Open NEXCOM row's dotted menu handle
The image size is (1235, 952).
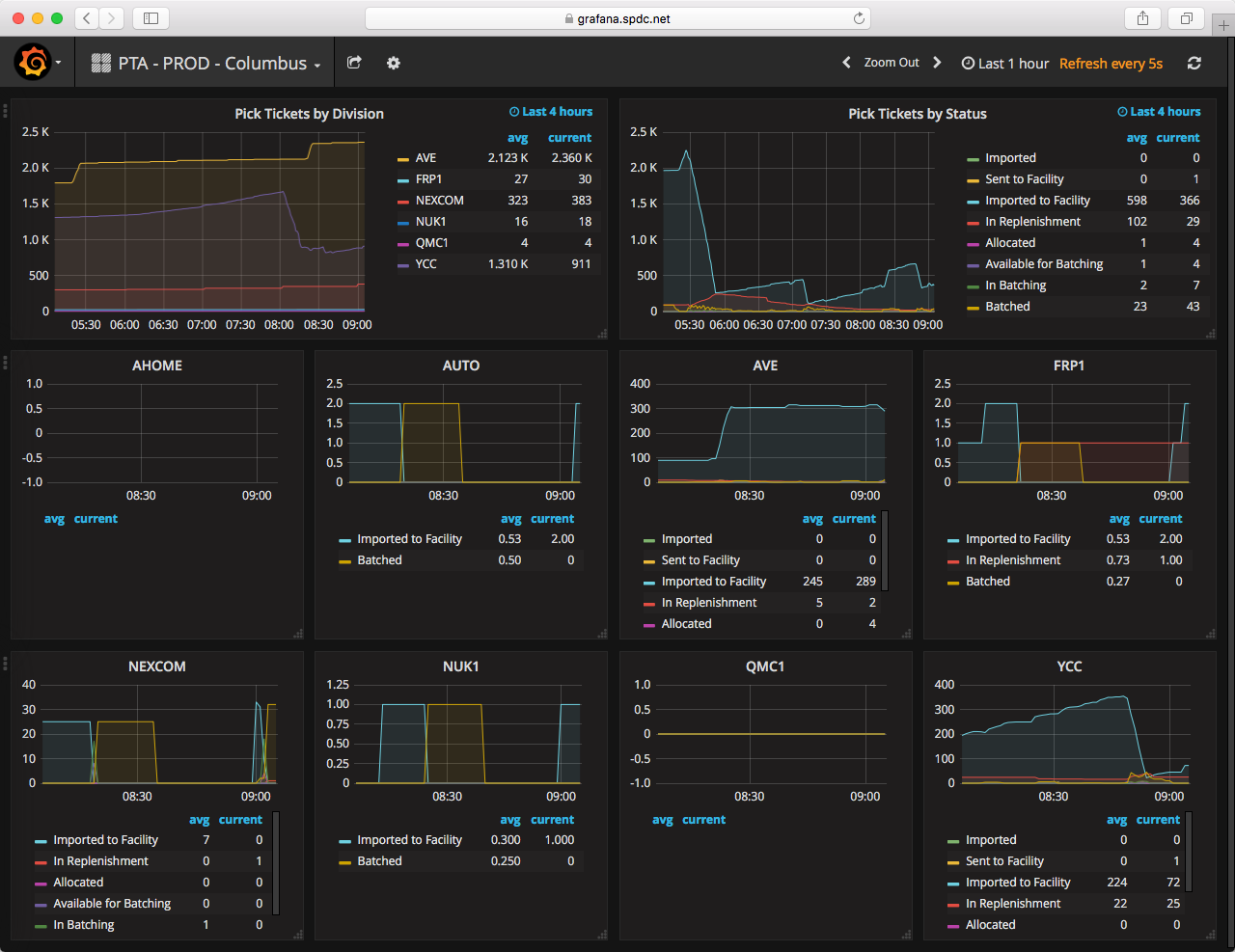coord(5,664)
